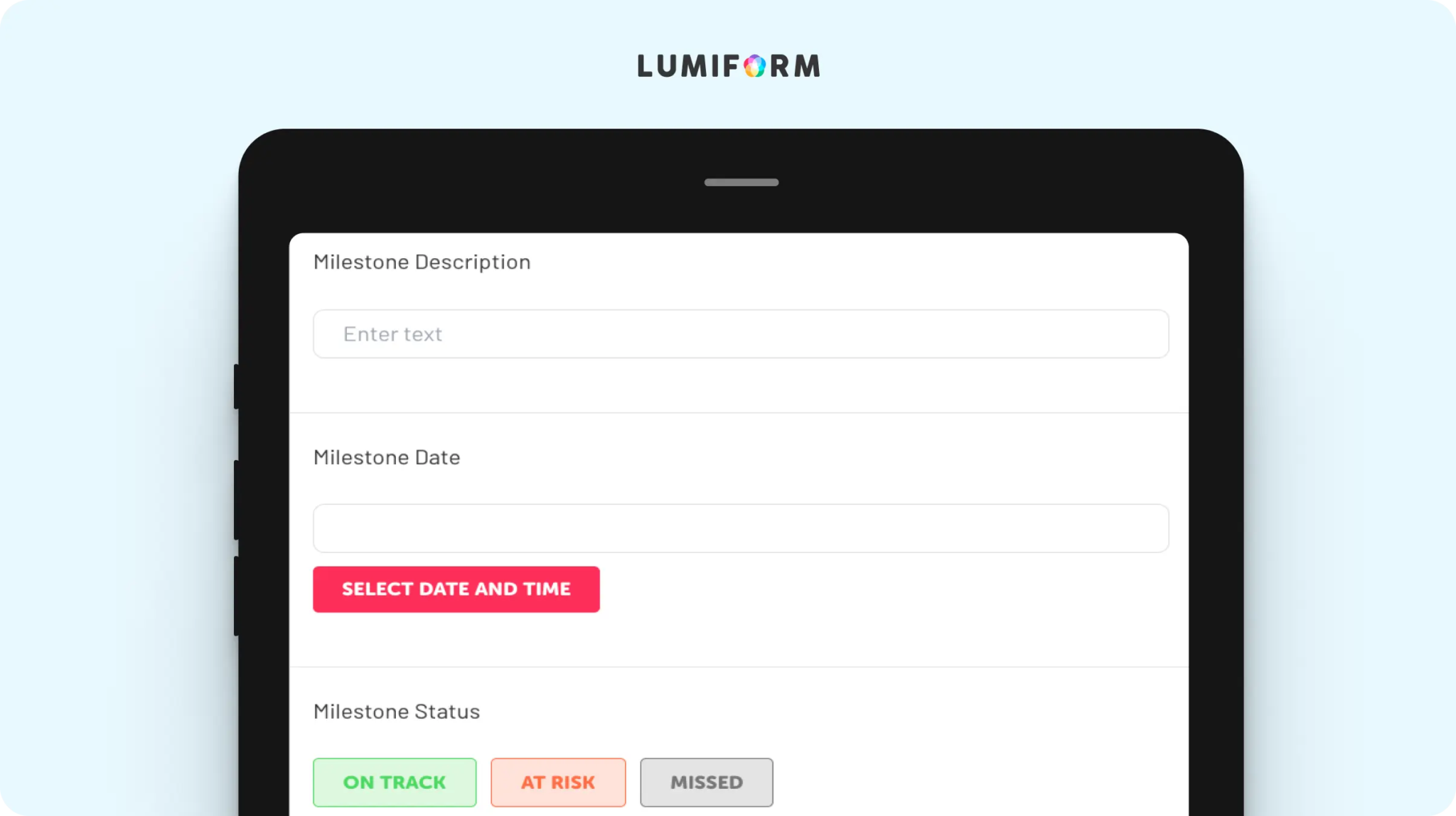The width and height of the screenshot is (1456, 816).
Task: Tap the tablet speaker bar
Action: 742,183
